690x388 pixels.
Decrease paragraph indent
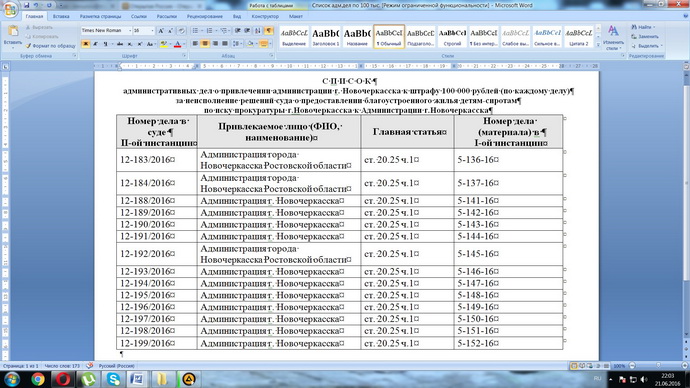pos(238,31)
